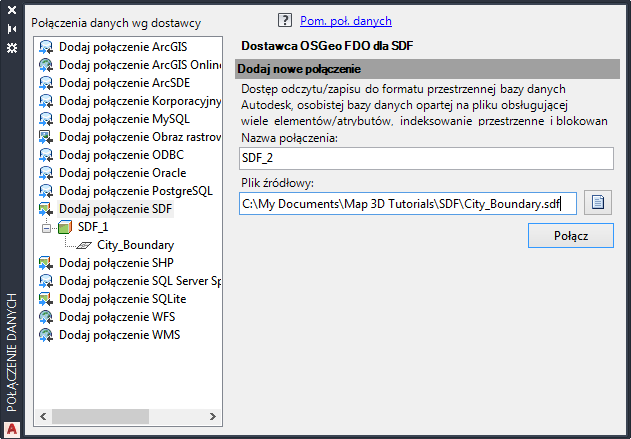Select Dodaj połączenie Korporacyjny

pos(140,101)
